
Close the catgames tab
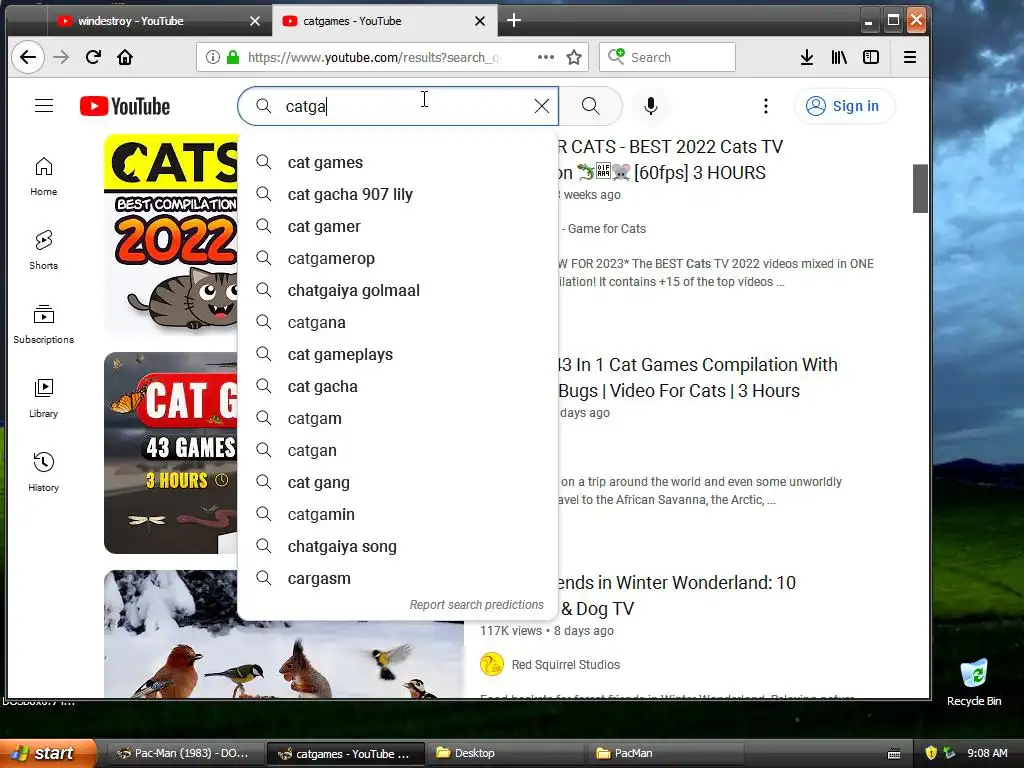[480, 21]
